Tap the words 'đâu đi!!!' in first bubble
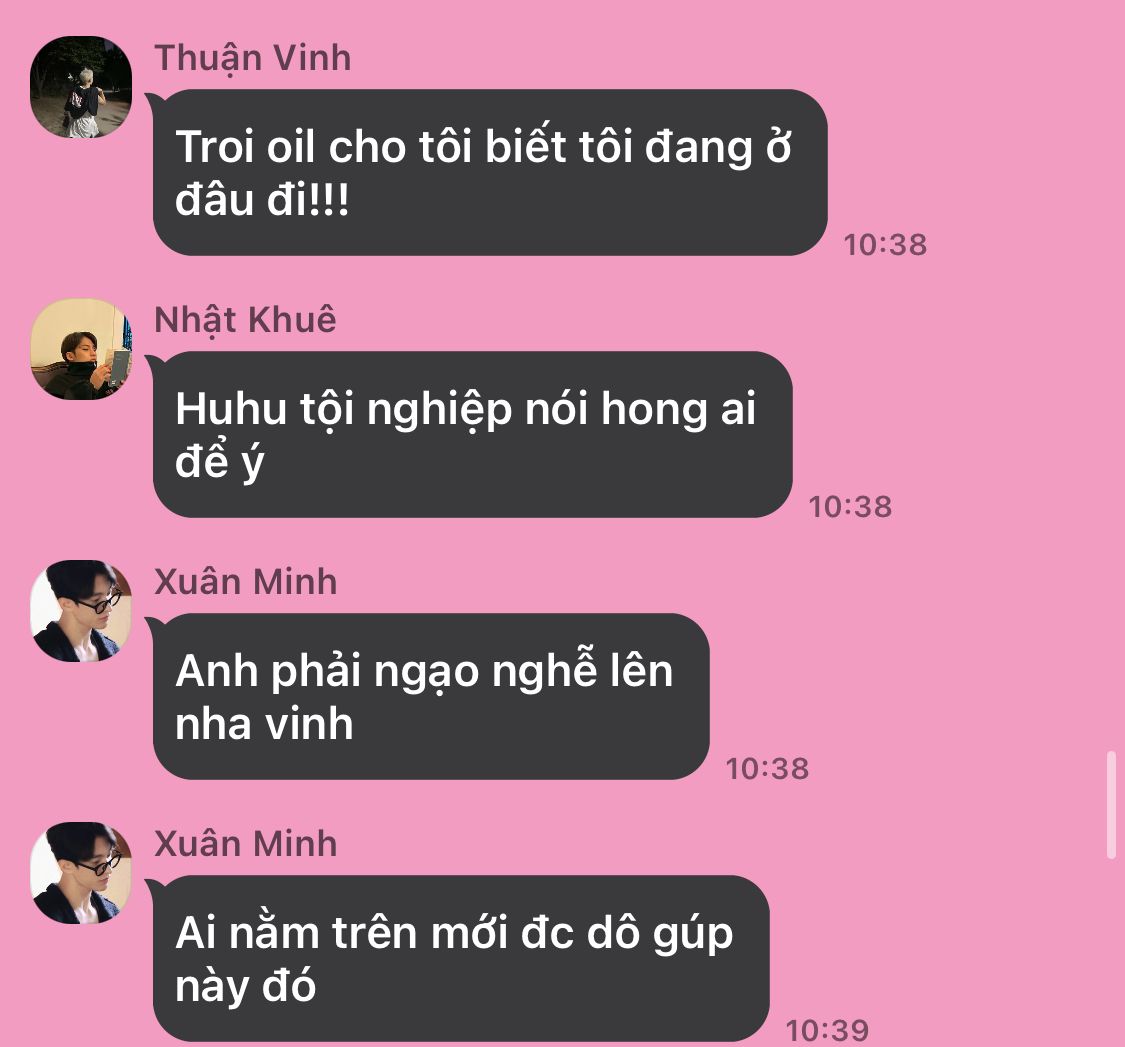 [262, 199]
